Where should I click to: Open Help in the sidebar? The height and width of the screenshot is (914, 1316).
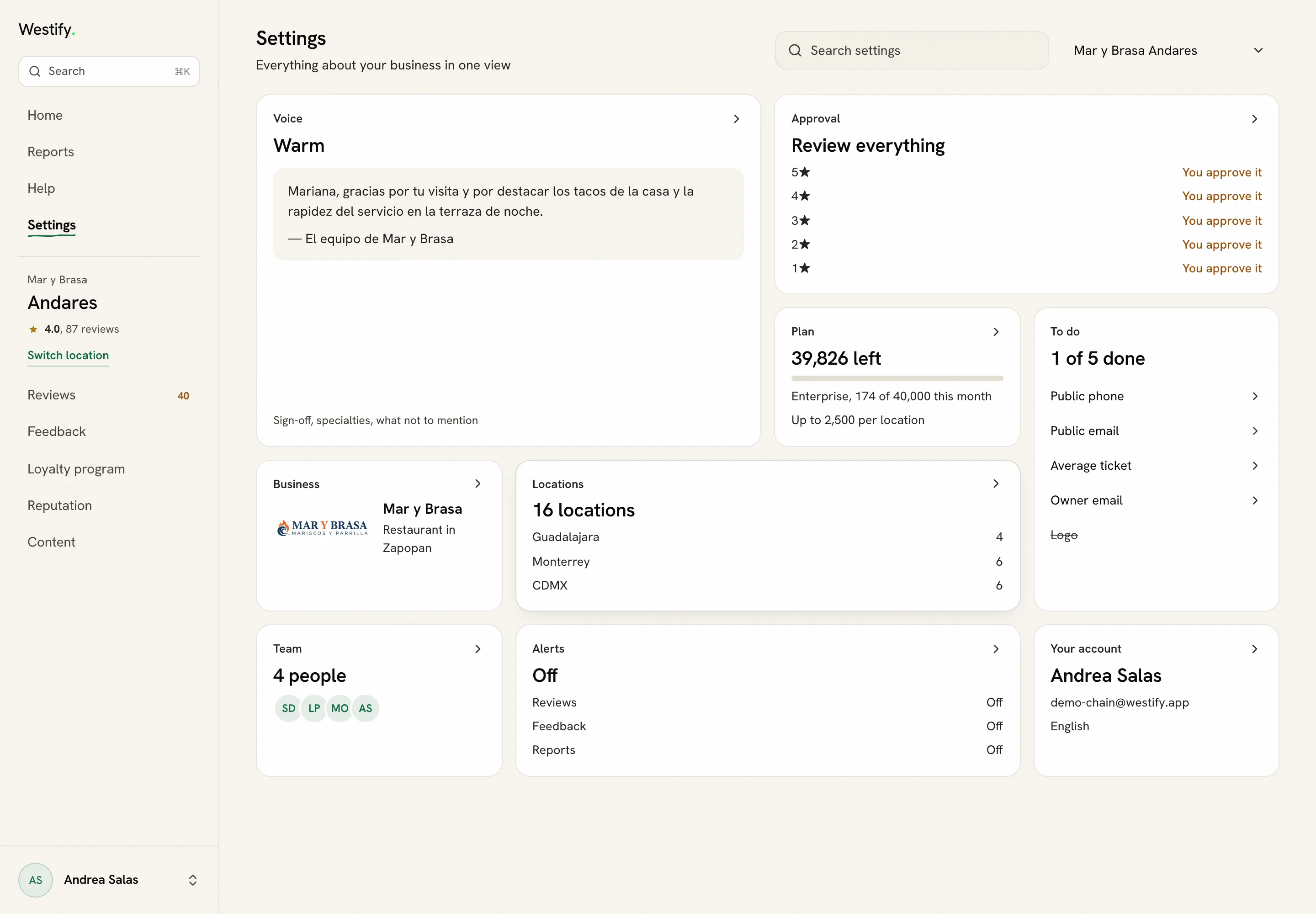[41, 188]
